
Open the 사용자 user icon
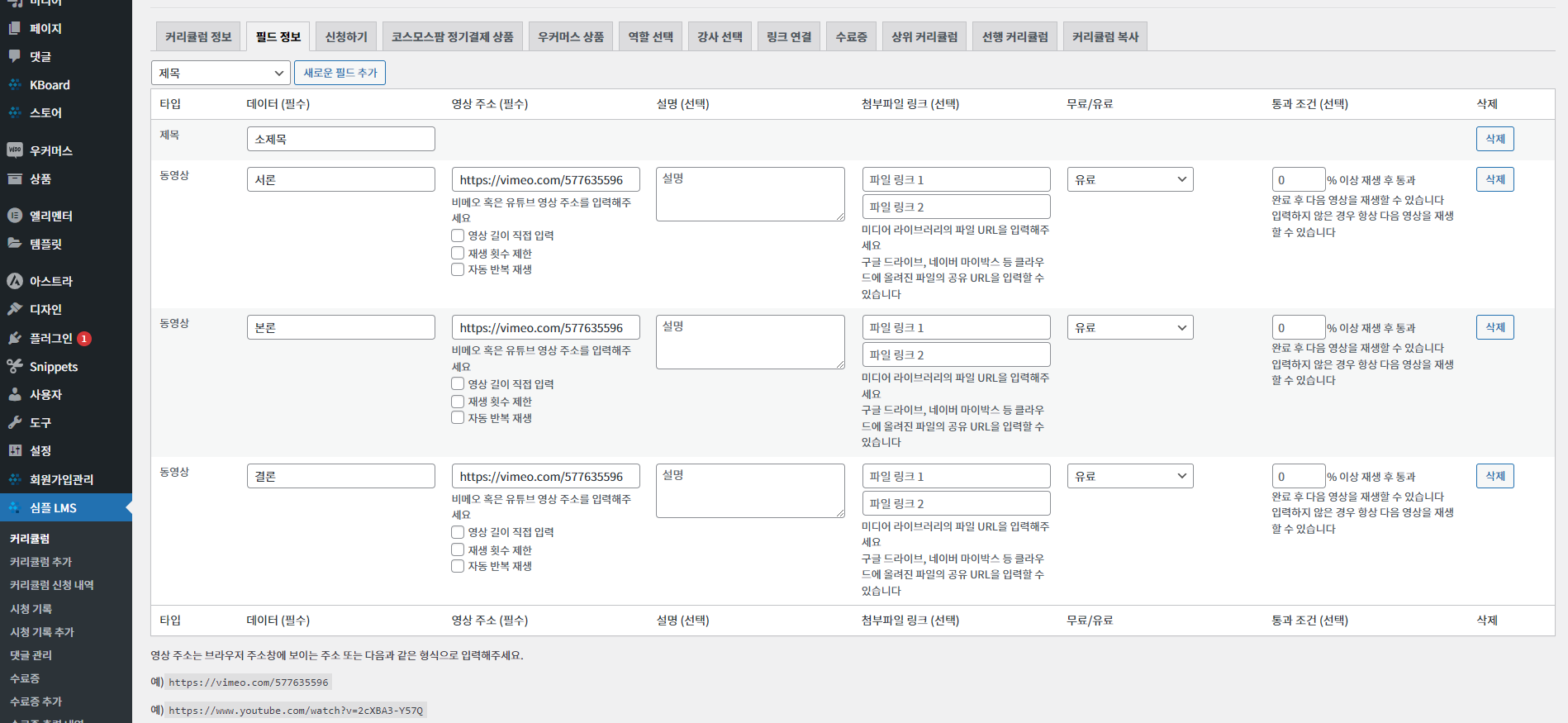tap(15, 394)
